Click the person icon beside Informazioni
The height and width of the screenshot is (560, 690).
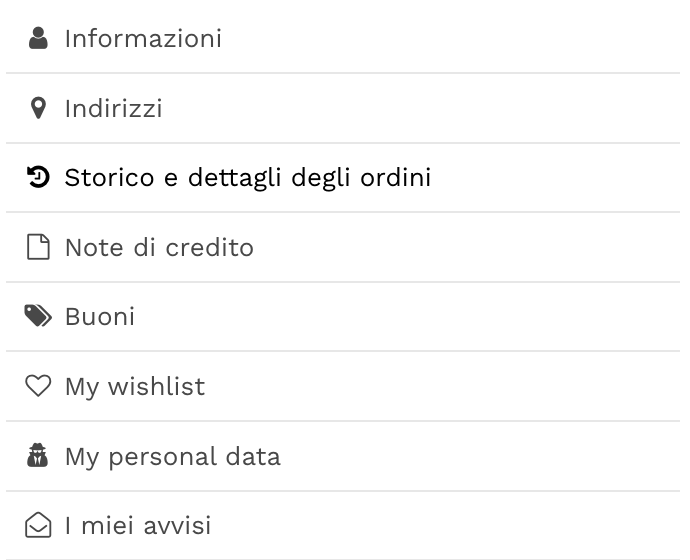pyautogui.click(x=38, y=38)
